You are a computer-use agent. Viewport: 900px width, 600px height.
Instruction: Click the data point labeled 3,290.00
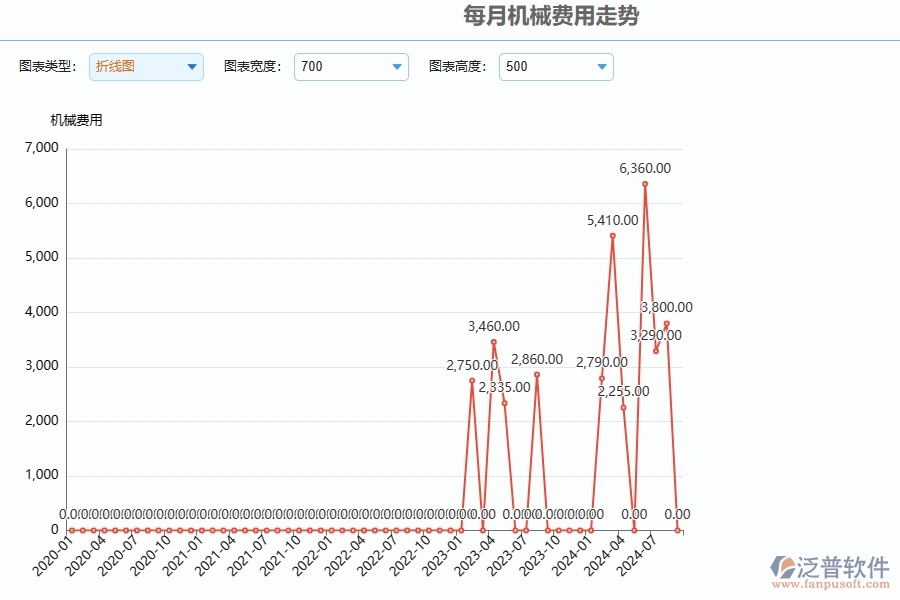coord(655,350)
